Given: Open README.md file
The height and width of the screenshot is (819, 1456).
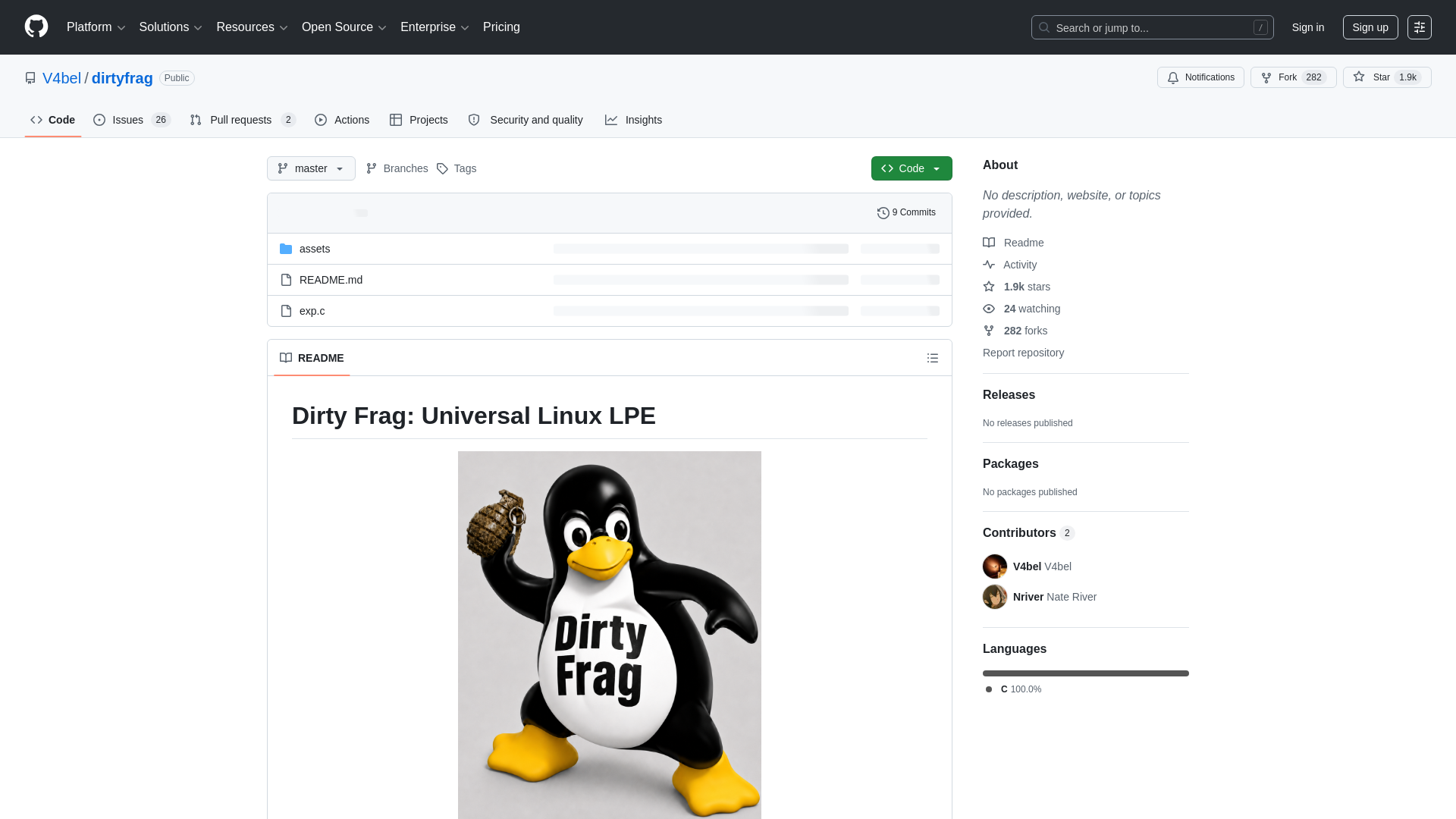Looking at the screenshot, I should (x=331, y=280).
